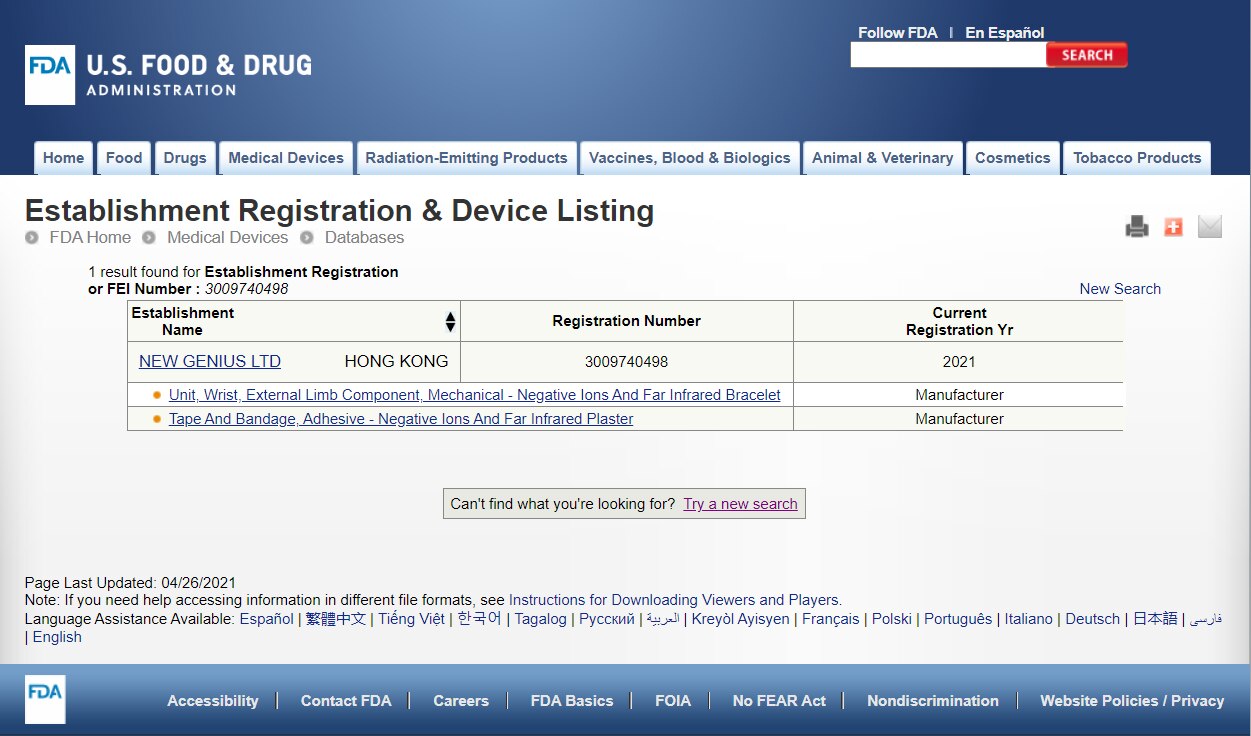This screenshot has height=736, width=1251.
Task: Open the FDA Home breadcrumb
Action: point(90,238)
